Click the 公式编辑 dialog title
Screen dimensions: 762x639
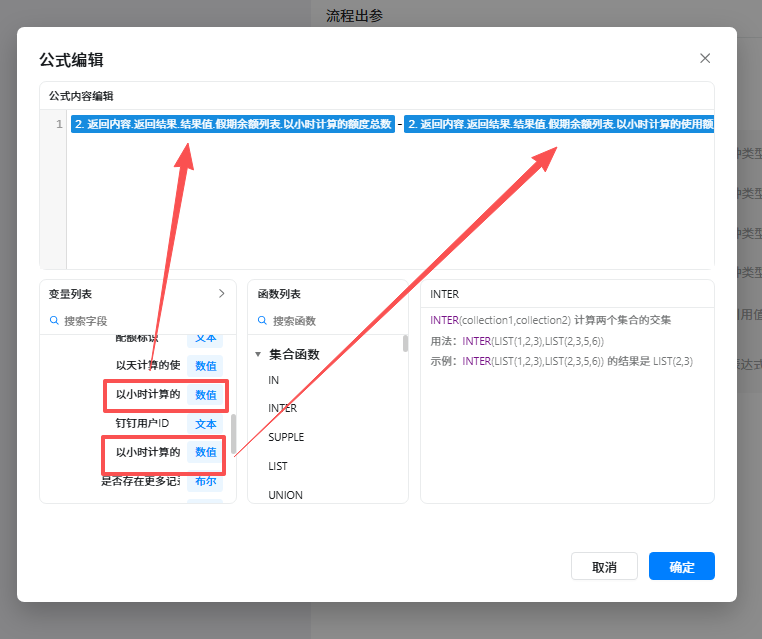71,60
